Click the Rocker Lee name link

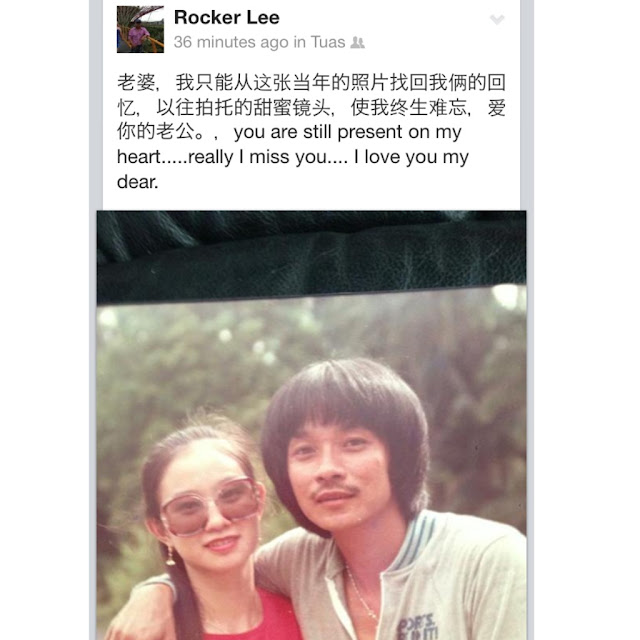click(227, 18)
